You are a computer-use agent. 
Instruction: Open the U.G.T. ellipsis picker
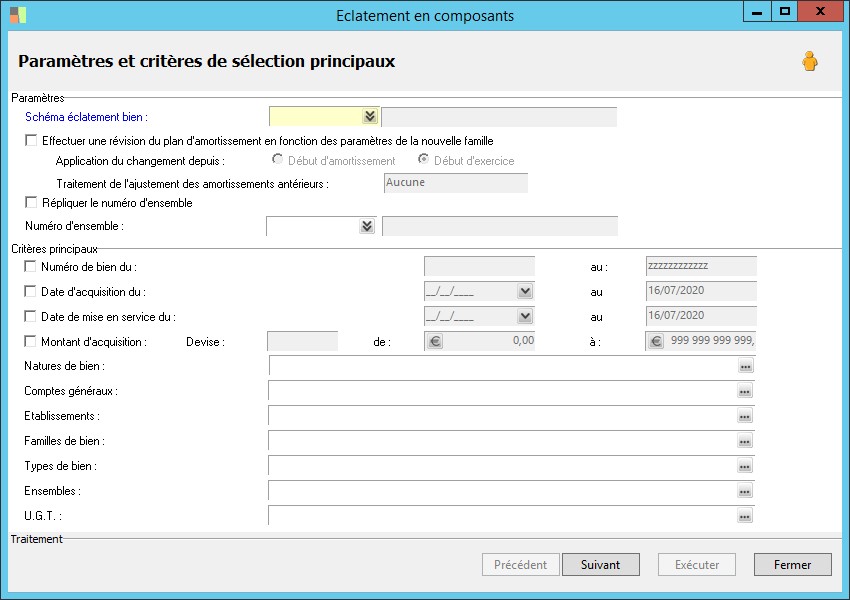(745, 517)
